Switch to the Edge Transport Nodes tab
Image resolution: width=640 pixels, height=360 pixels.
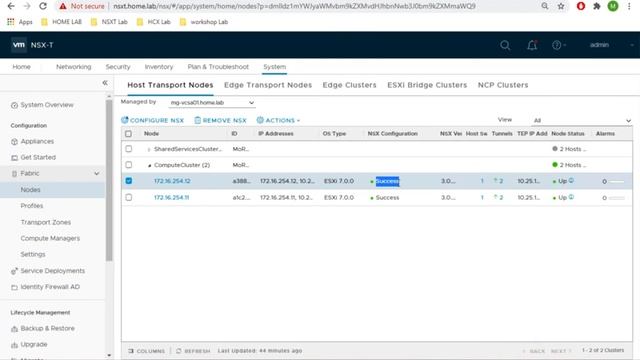[x=268, y=85]
